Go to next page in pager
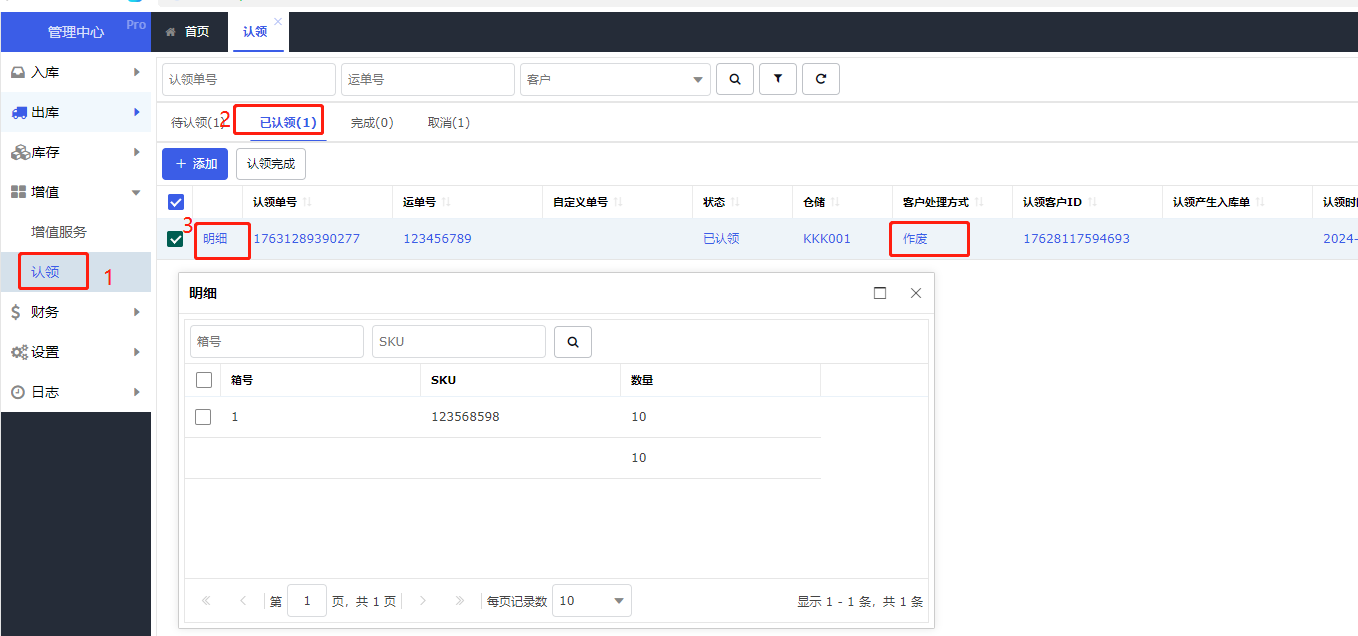This screenshot has width=1358, height=636. [423, 601]
